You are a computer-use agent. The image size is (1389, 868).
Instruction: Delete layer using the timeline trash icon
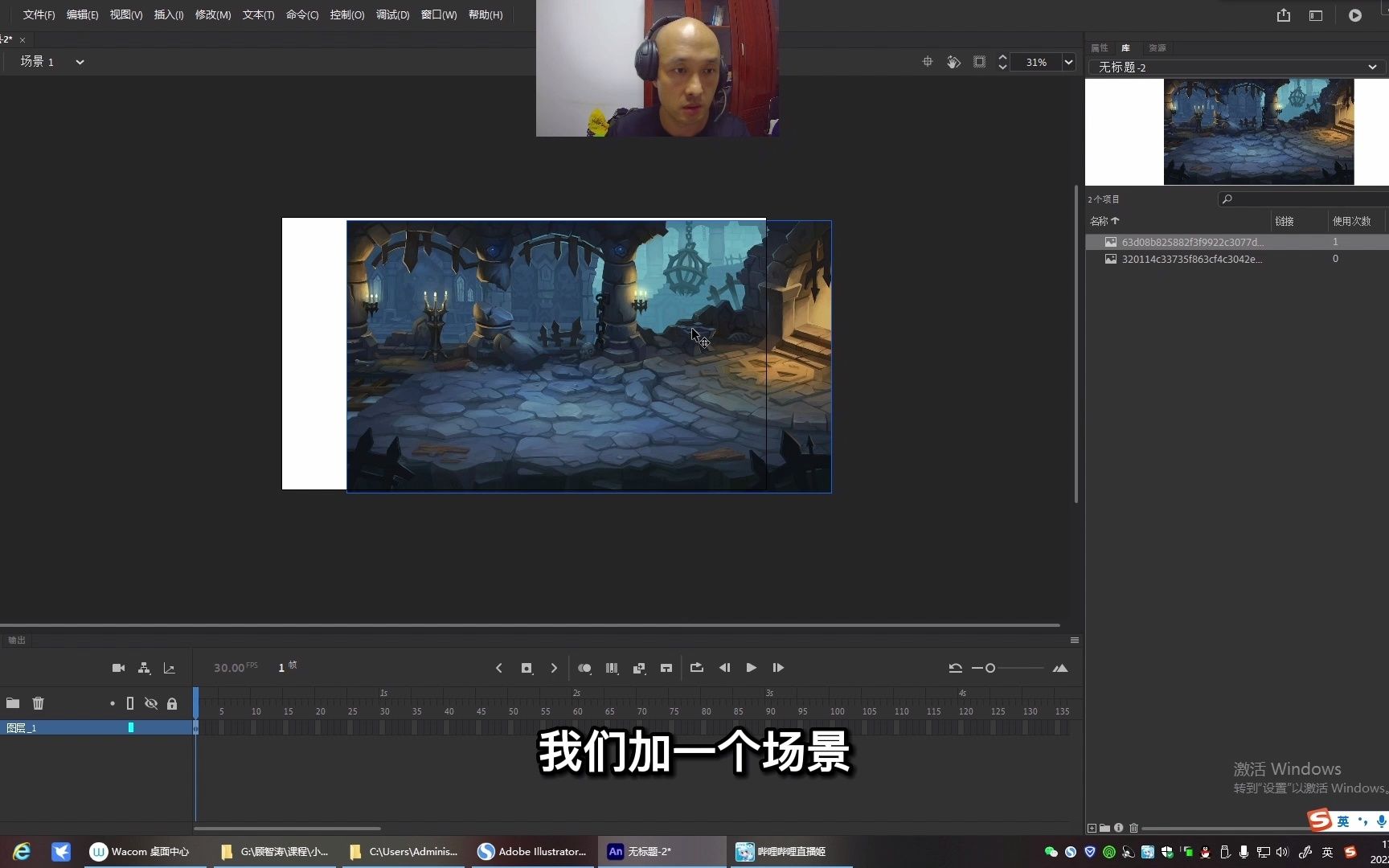38,703
